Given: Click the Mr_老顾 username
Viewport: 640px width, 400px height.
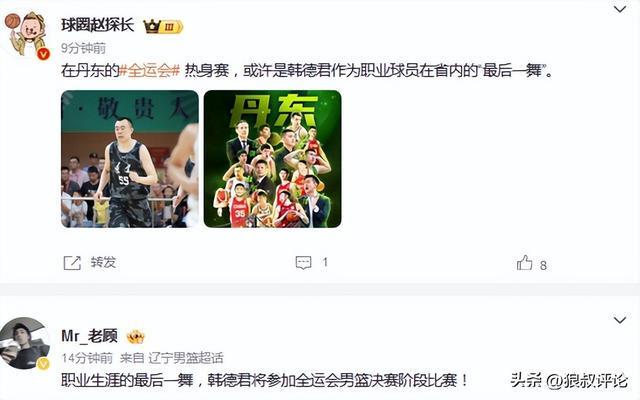Looking at the screenshot, I should 90,336.
